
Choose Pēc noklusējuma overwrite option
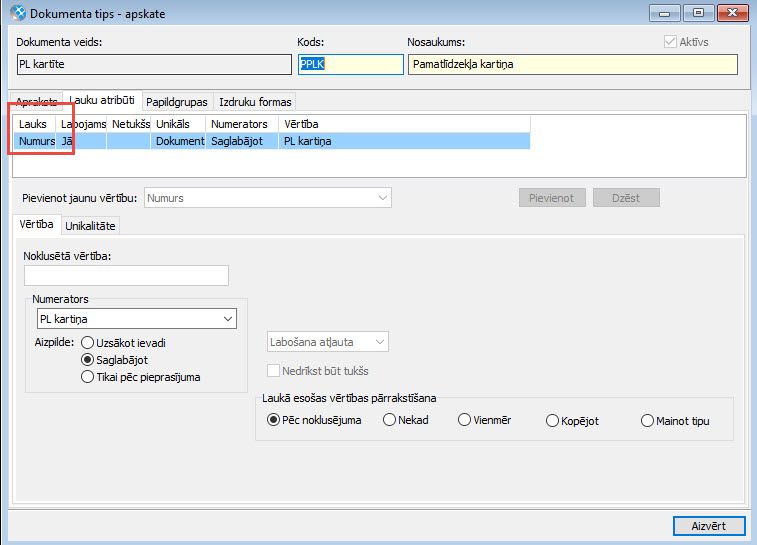273,420
